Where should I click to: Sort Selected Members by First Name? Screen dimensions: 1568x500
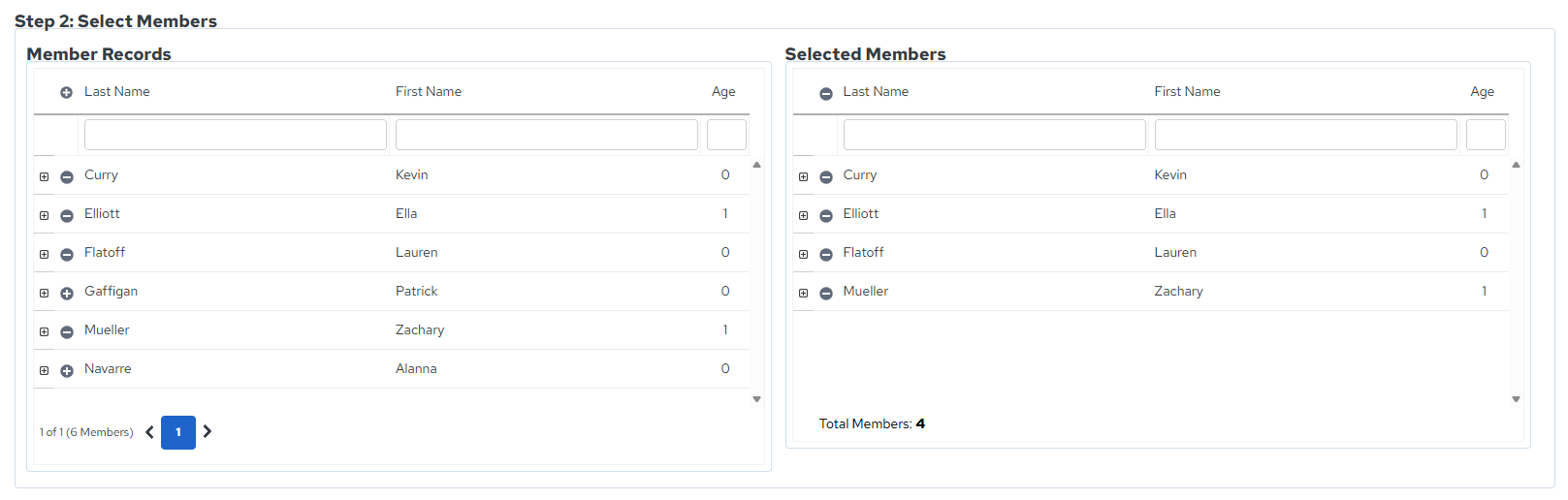(1187, 91)
